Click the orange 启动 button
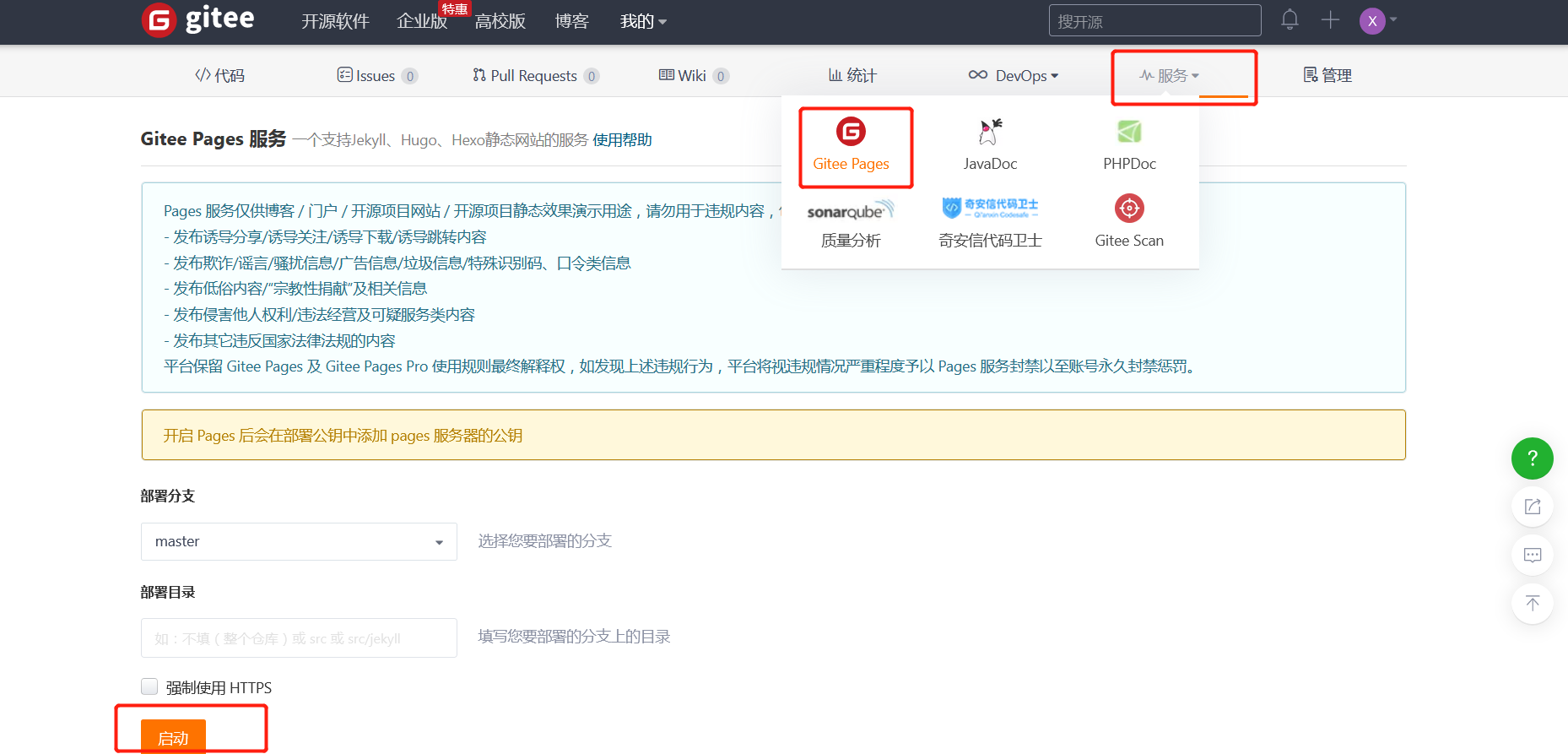 coord(173,737)
